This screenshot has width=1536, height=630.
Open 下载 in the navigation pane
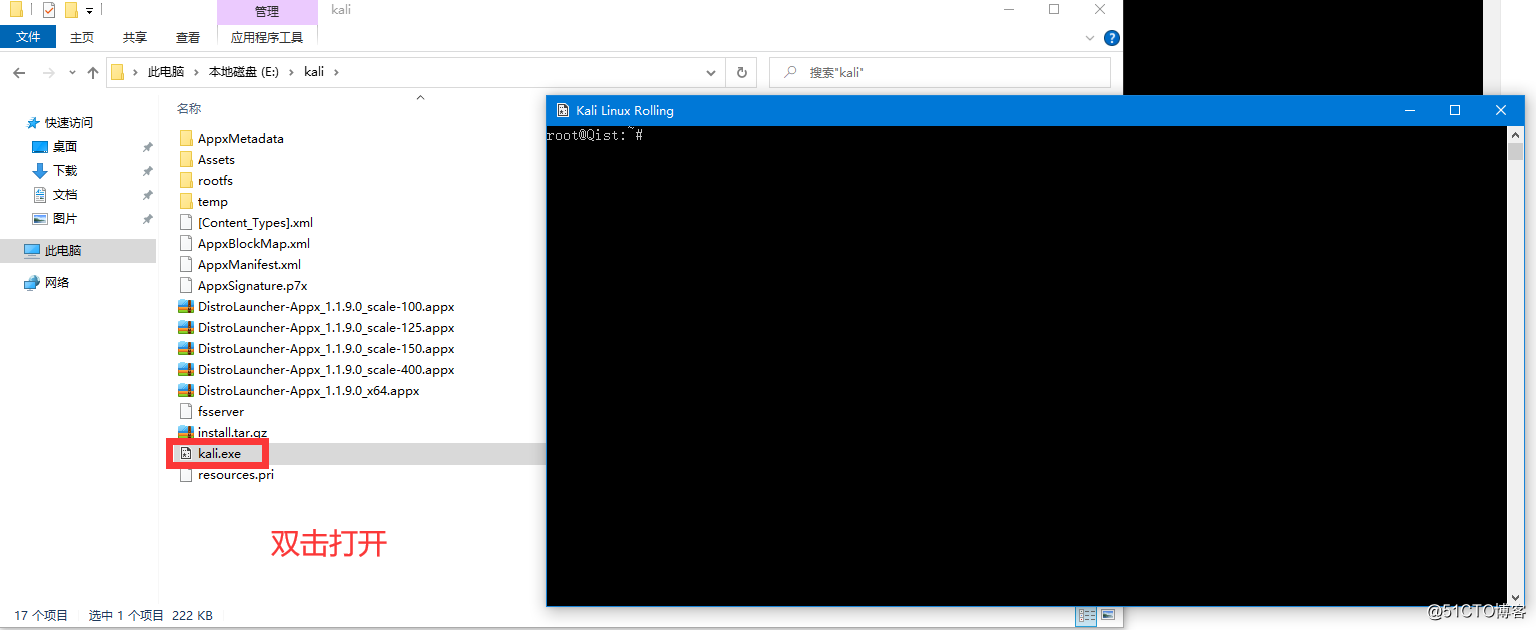coord(65,170)
